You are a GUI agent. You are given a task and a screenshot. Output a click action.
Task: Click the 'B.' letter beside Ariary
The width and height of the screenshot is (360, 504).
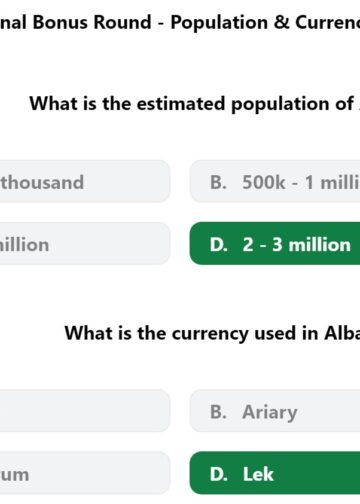point(218,412)
